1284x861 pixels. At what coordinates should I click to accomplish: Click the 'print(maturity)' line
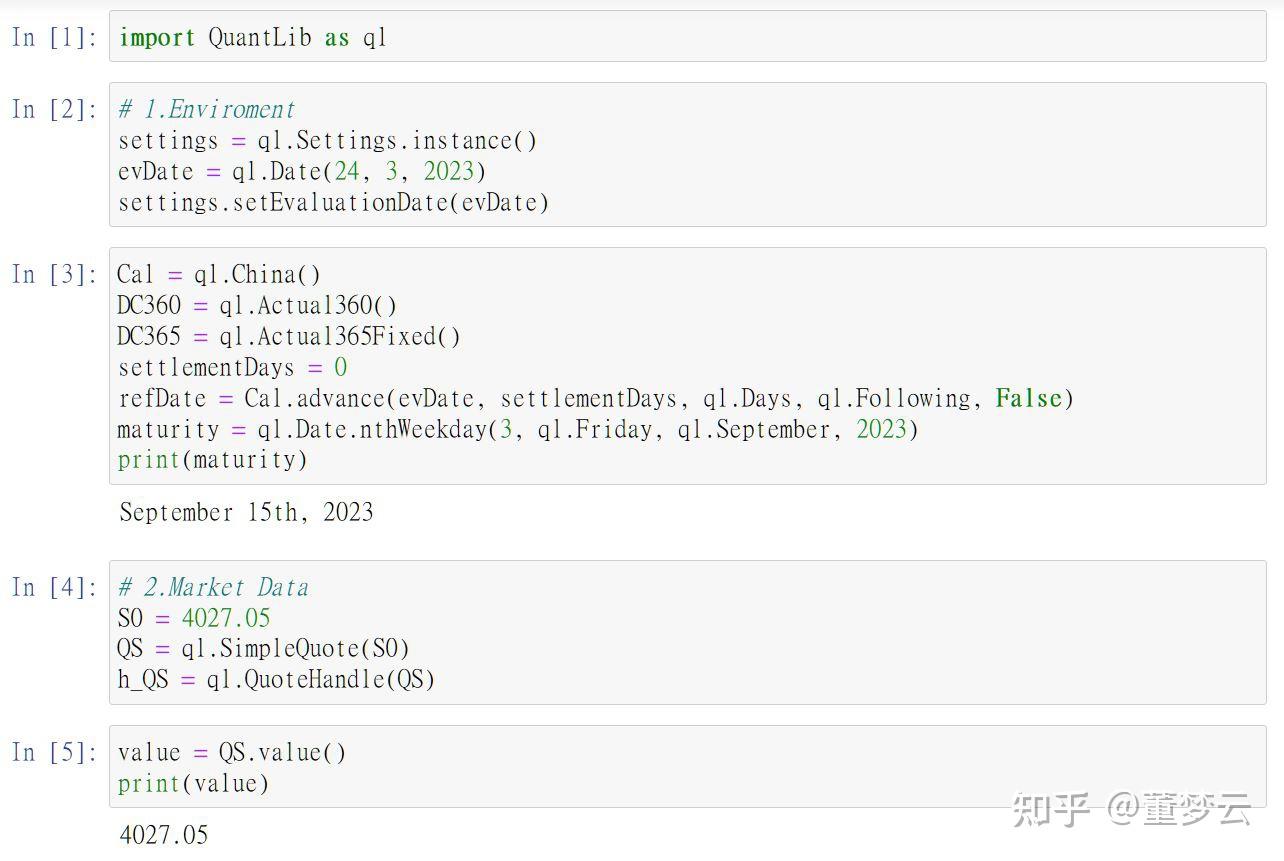click(213, 460)
